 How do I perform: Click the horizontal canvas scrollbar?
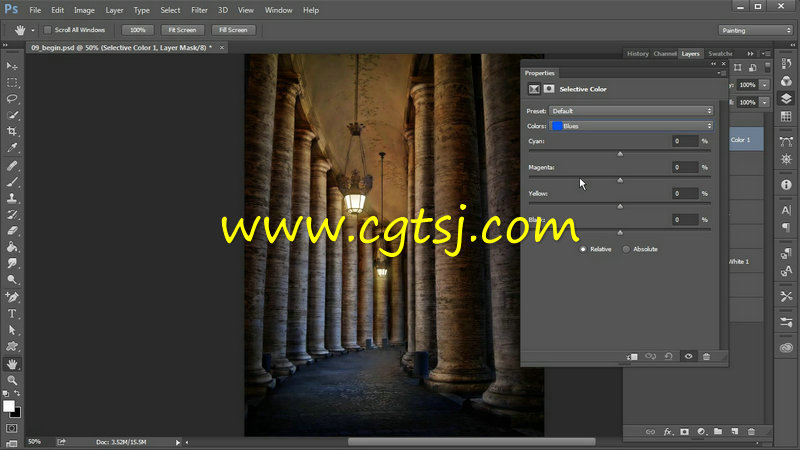[x=471, y=442]
